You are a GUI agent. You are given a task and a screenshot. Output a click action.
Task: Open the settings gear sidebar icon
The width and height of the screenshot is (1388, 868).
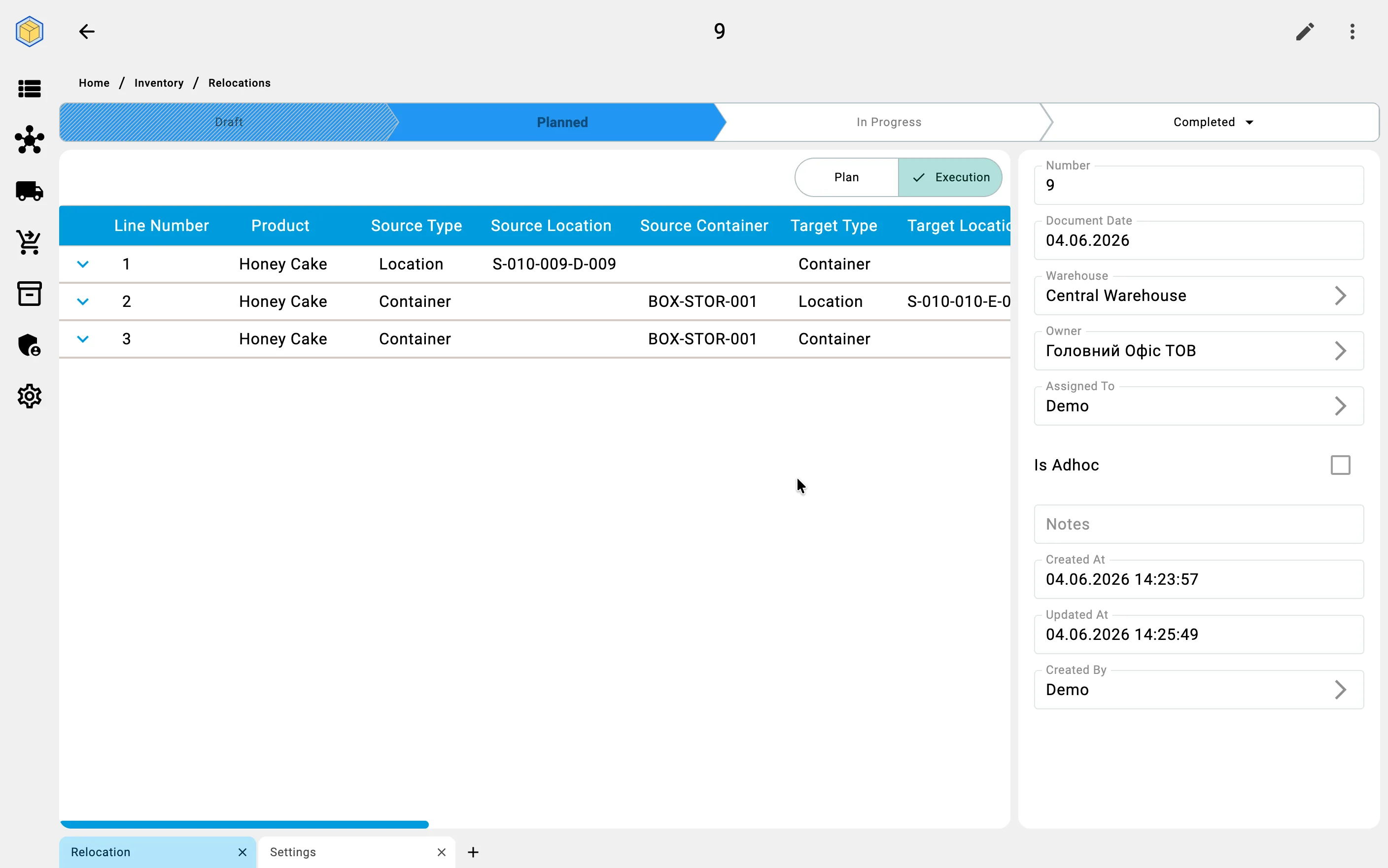[x=29, y=396]
